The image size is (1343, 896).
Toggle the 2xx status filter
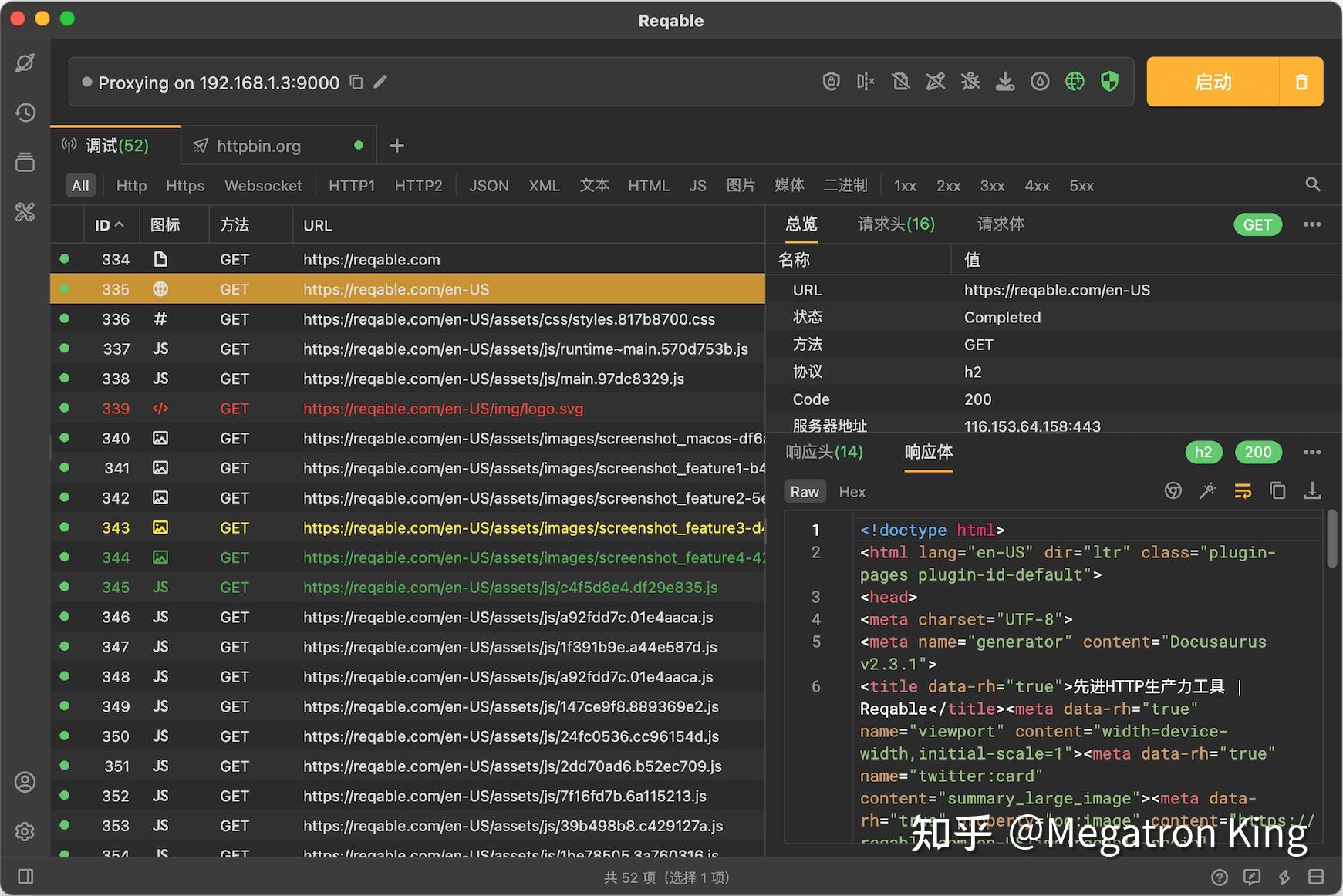coord(948,185)
